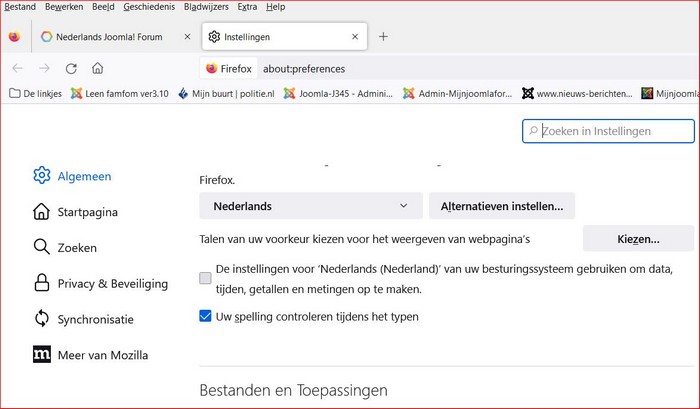
Task: Click the Kiezen button
Action: click(638, 239)
